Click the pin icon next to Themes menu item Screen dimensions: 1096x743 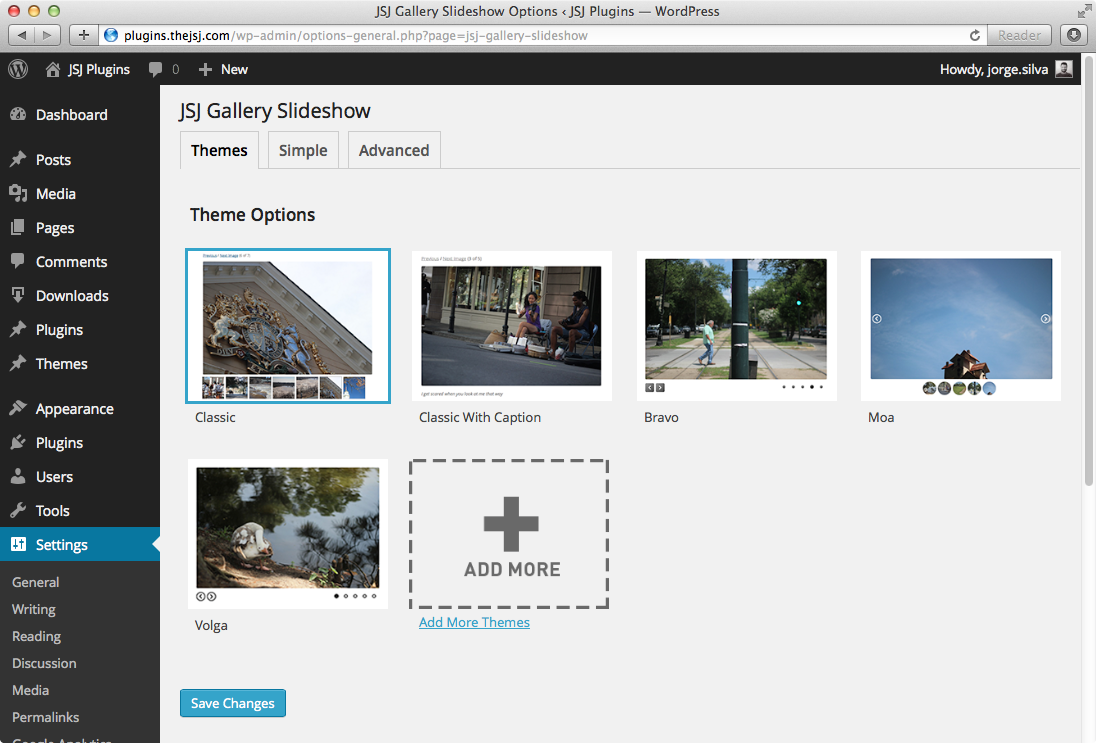pyautogui.click(x=18, y=363)
